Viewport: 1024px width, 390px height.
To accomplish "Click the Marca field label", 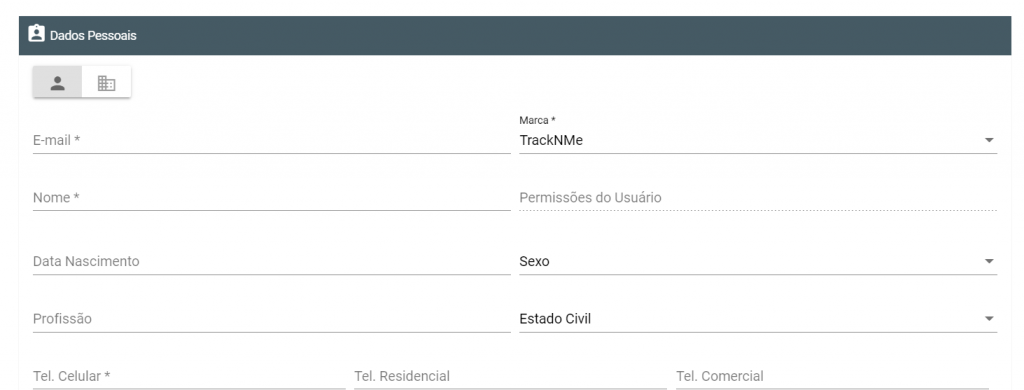I will click(x=537, y=120).
